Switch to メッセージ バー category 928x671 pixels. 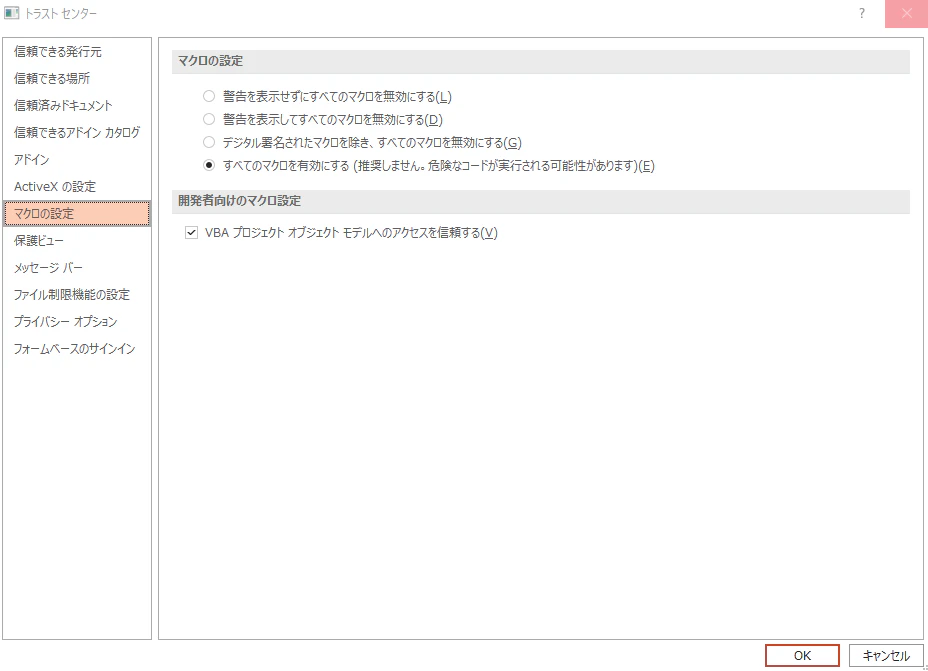coord(77,267)
